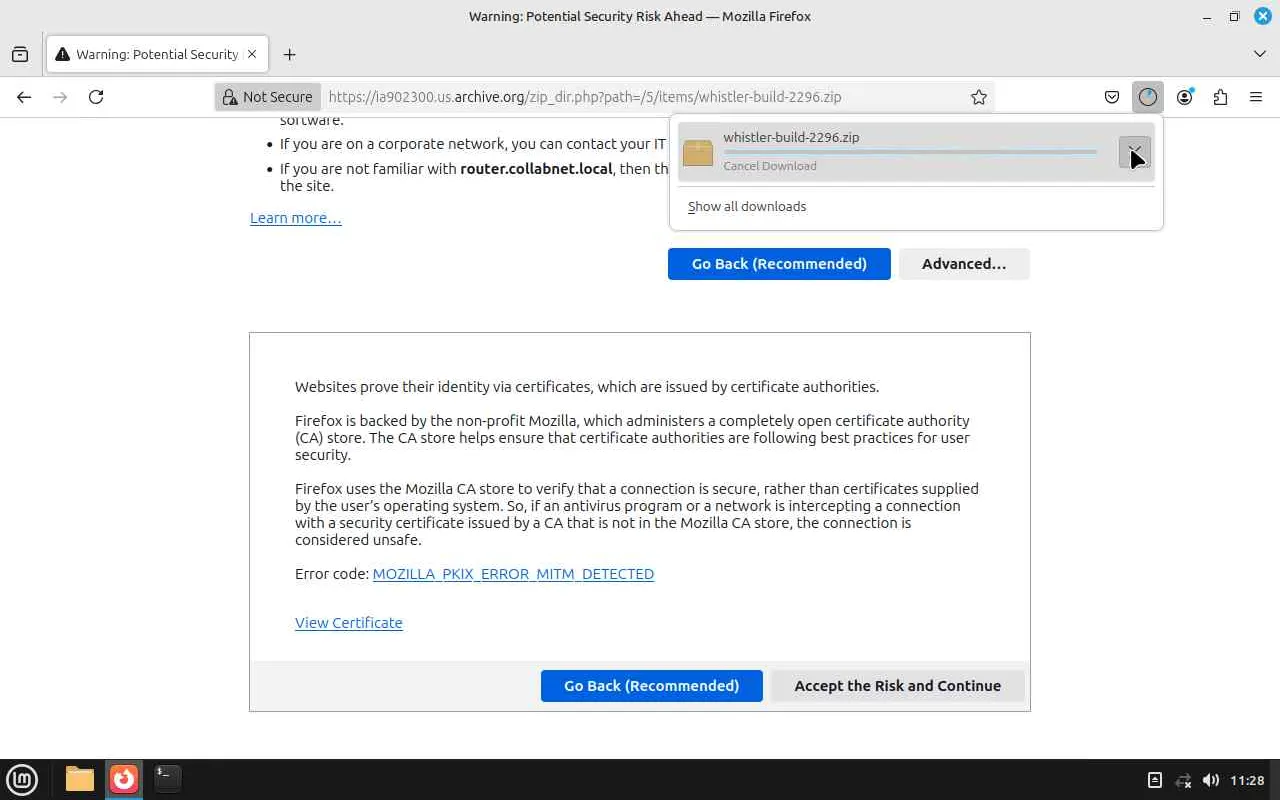Open the Firefox application hamburger menu

click(1256, 97)
